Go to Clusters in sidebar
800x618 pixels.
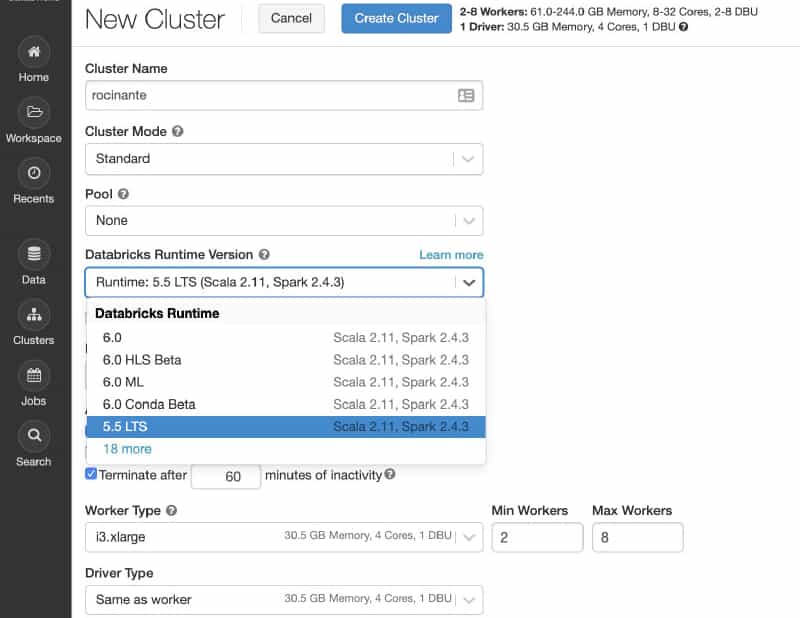click(x=34, y=315)
